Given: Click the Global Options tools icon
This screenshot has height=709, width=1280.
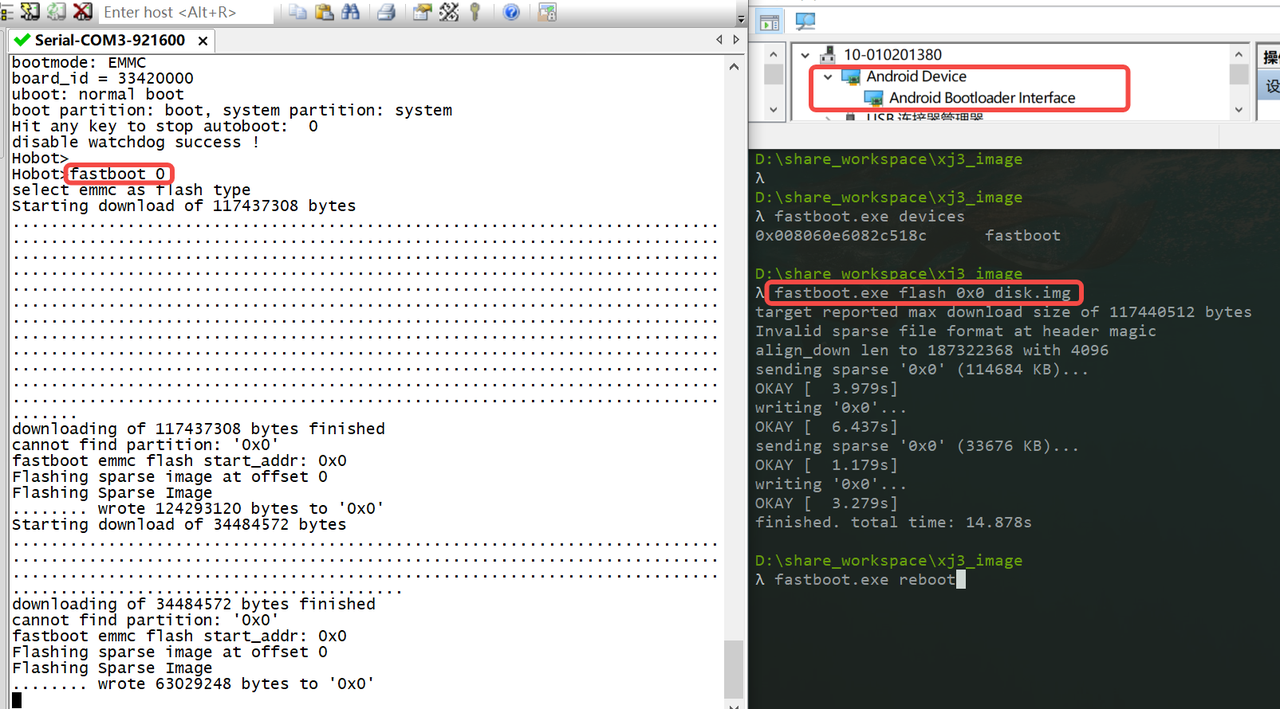Looking at the screenshot, I should pos(448,12).
